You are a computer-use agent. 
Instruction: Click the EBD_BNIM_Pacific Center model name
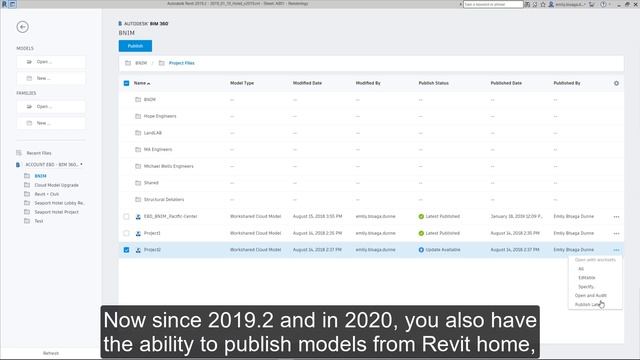(x=171, y=217)
